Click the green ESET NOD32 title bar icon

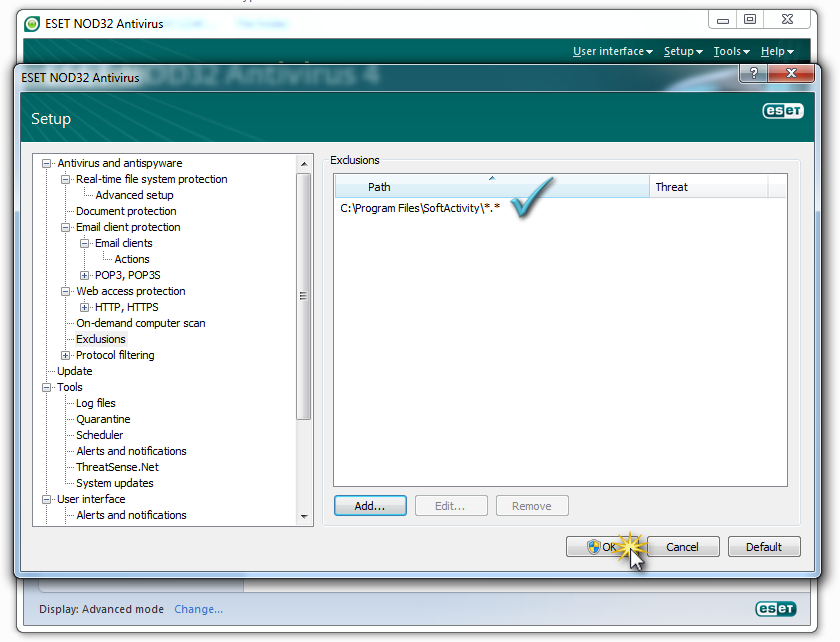(32, 24)
